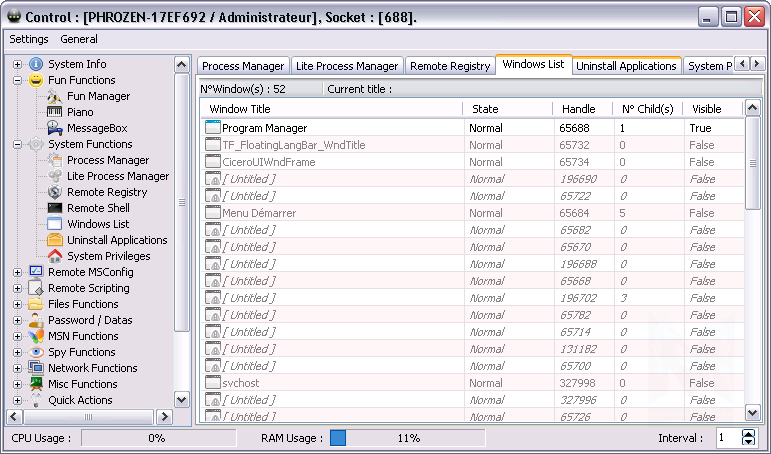Viewport: 771px width, 454px height.
Task: Increase the Interval stepper value
Action: click(x=749, y=434)
